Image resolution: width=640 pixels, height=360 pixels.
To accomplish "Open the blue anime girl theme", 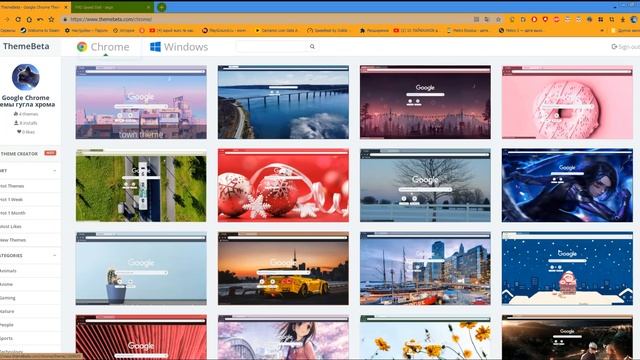I will 567,185.
